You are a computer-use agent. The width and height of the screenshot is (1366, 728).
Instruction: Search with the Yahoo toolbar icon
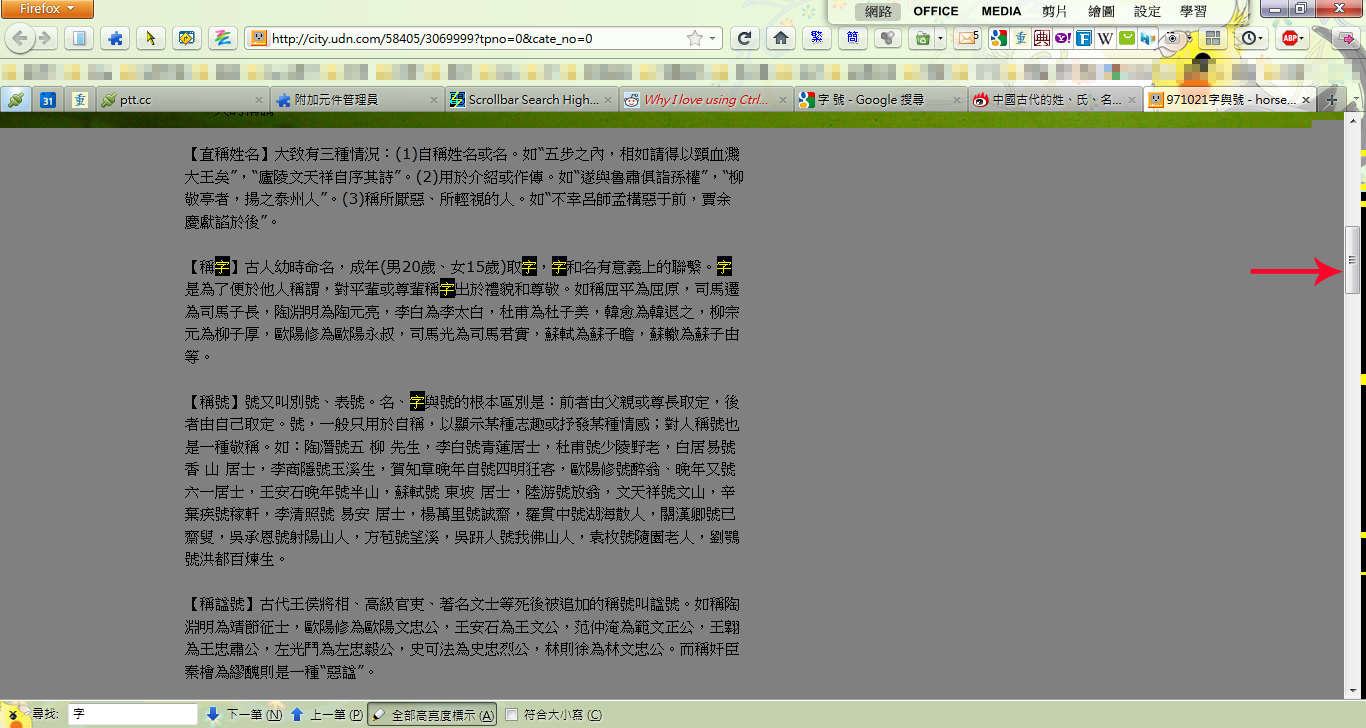1063,39
